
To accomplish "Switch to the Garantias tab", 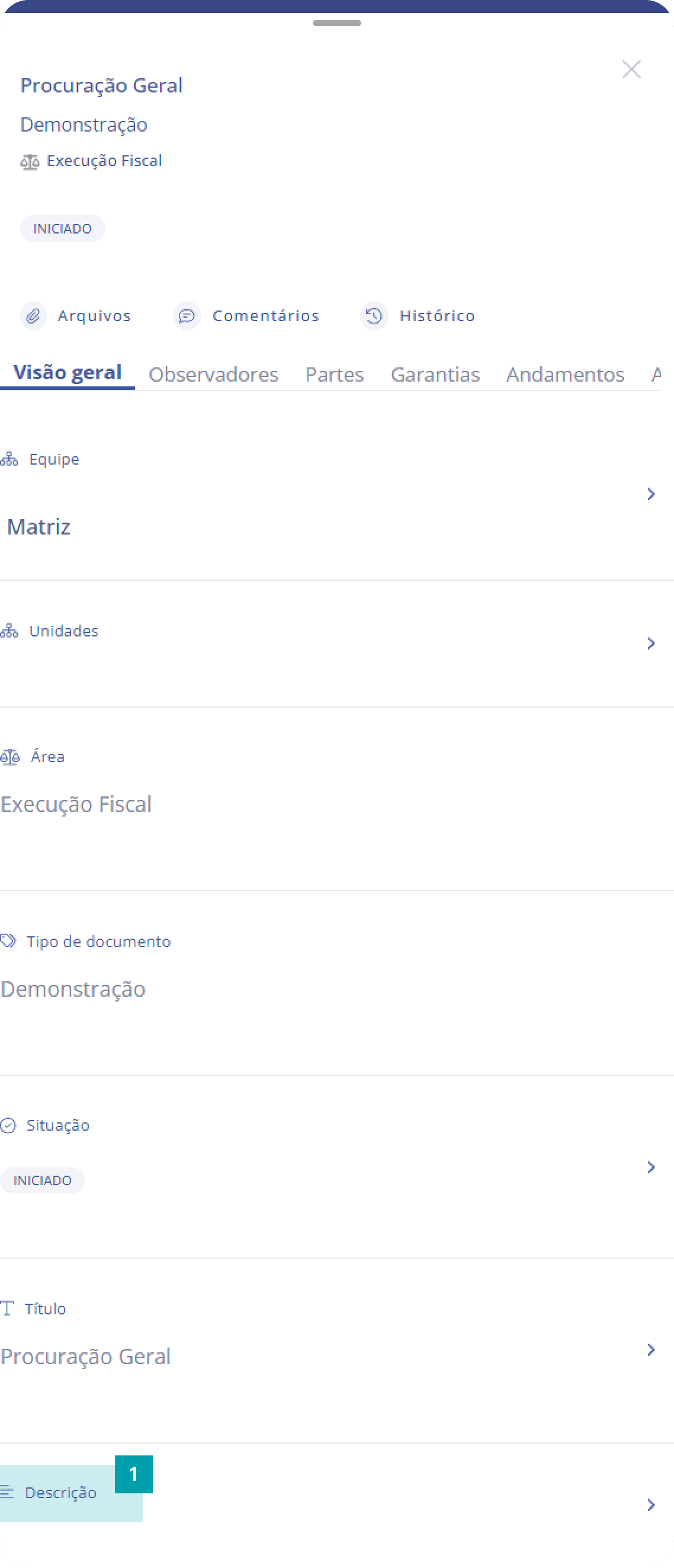I will 435,375.
